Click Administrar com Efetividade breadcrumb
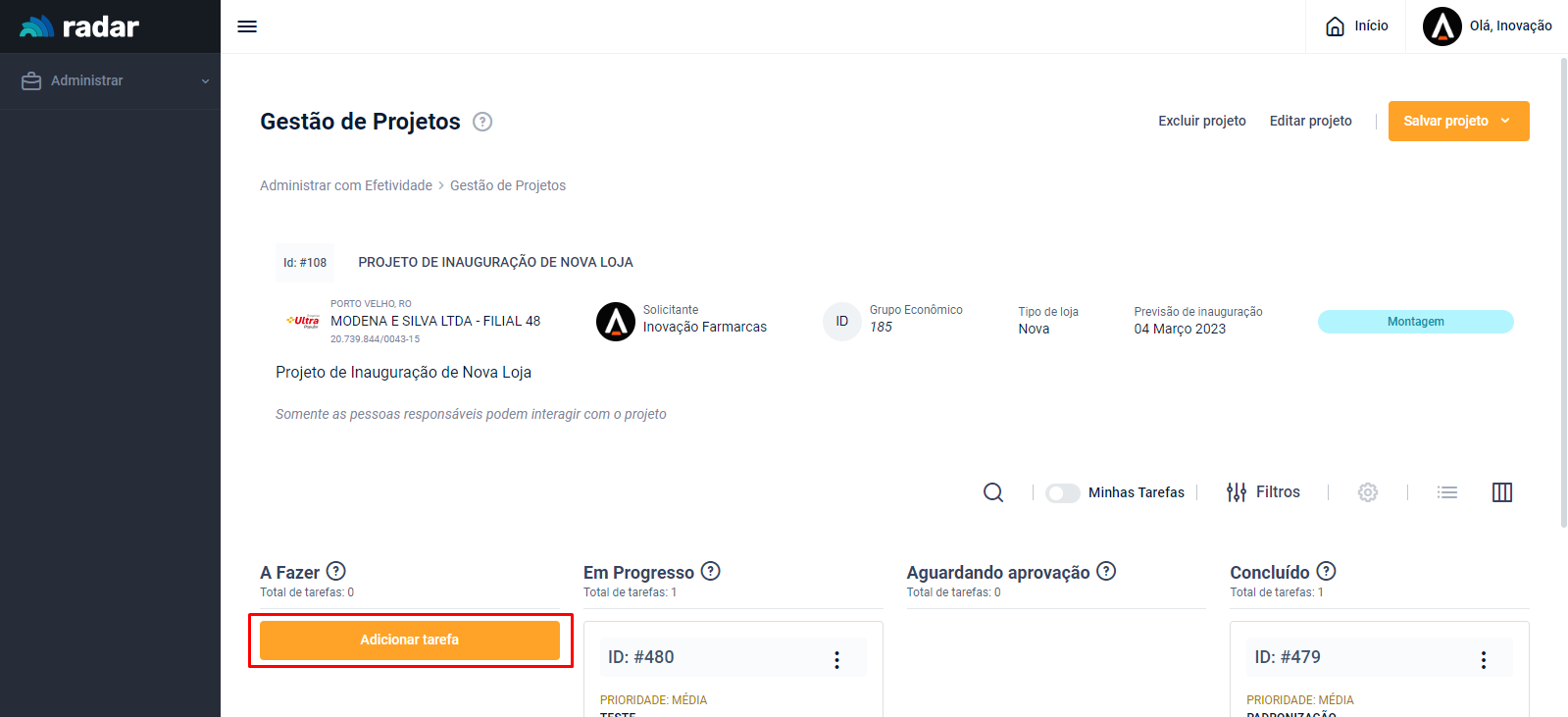This screenshot has height=717, width=1568. (x=346, y=185)
